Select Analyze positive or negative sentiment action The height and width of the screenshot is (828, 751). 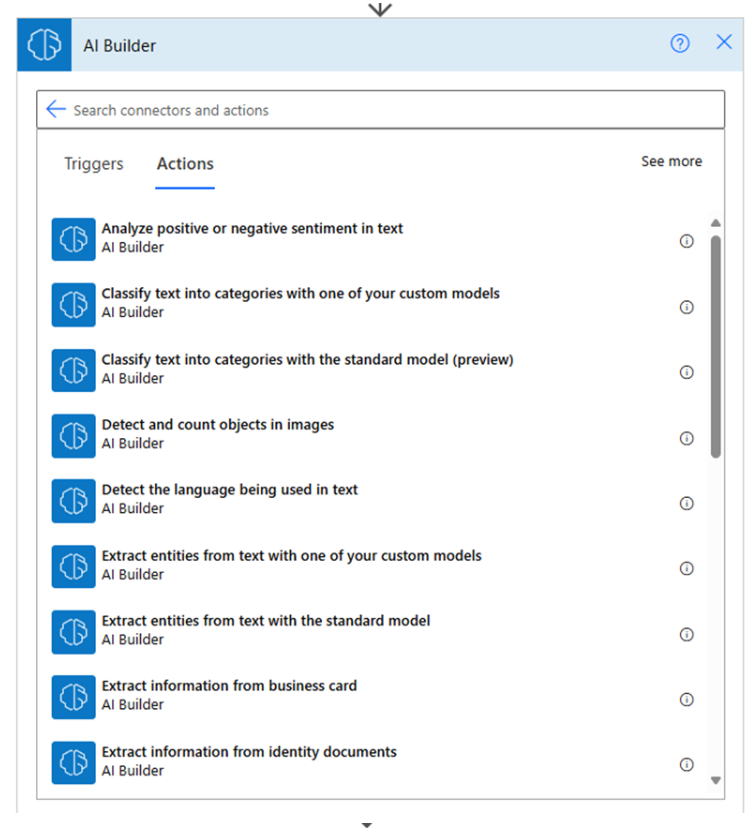(x=252, y=229)
